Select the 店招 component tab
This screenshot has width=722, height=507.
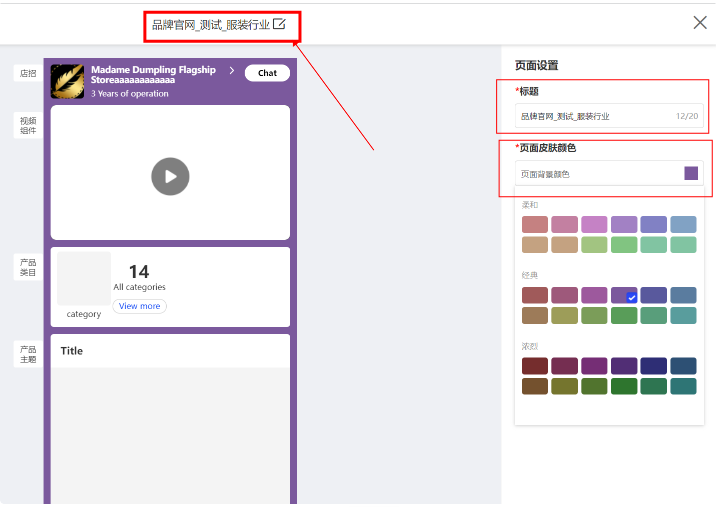(28, 73)
